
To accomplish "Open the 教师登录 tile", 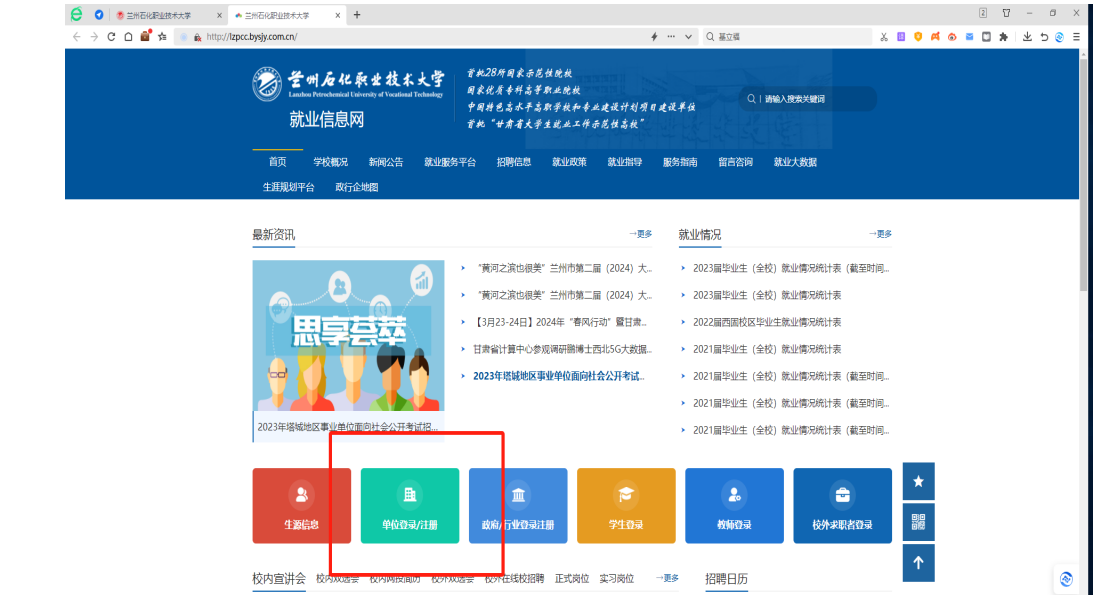I will click(734, 505).
